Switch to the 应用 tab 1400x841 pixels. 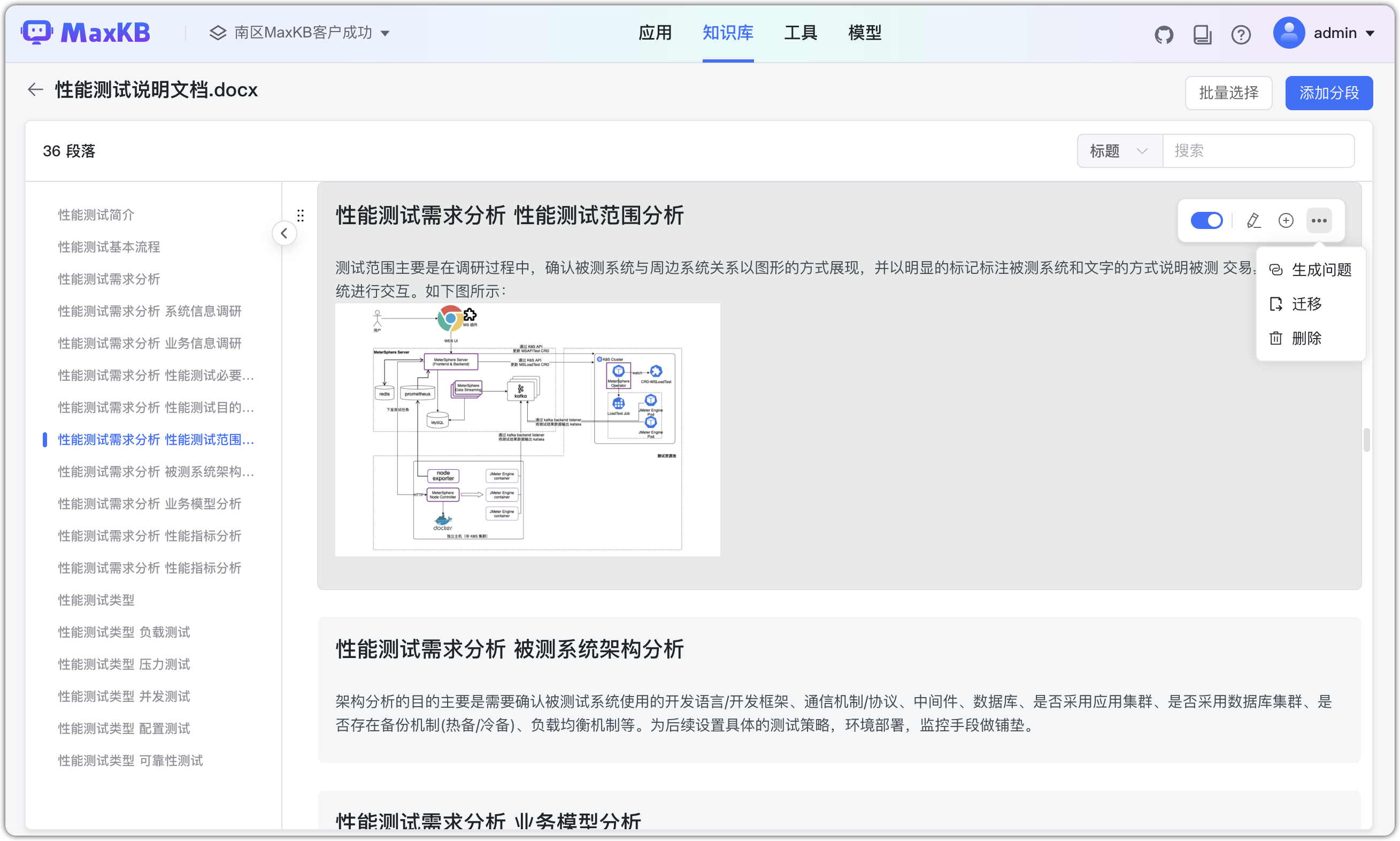pyautogui.click(x=655, y=33)
